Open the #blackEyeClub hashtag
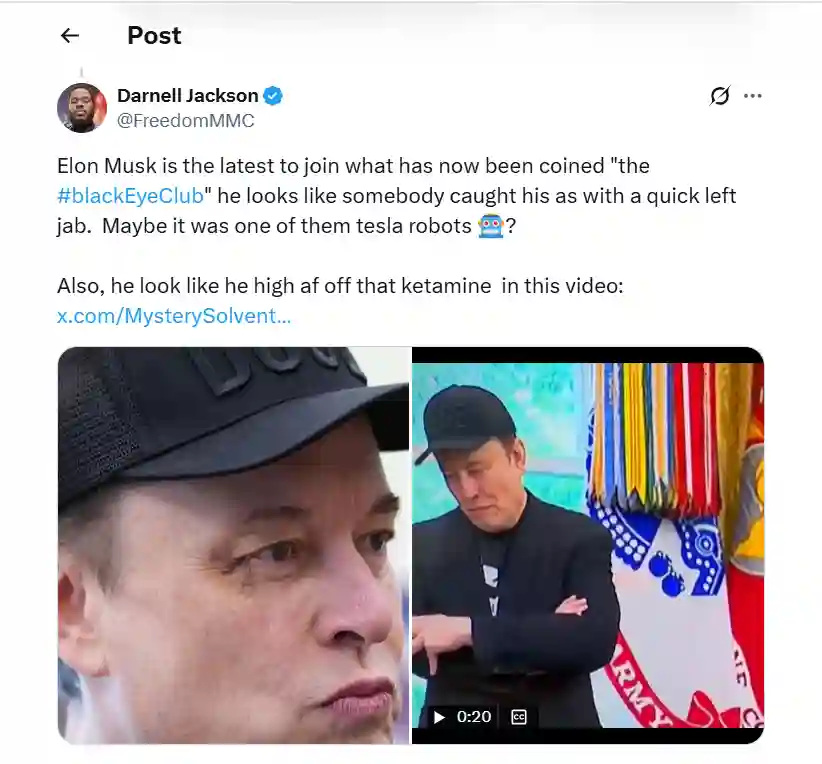The height and width of the screenshot is (764, 822). click(130, 196)
